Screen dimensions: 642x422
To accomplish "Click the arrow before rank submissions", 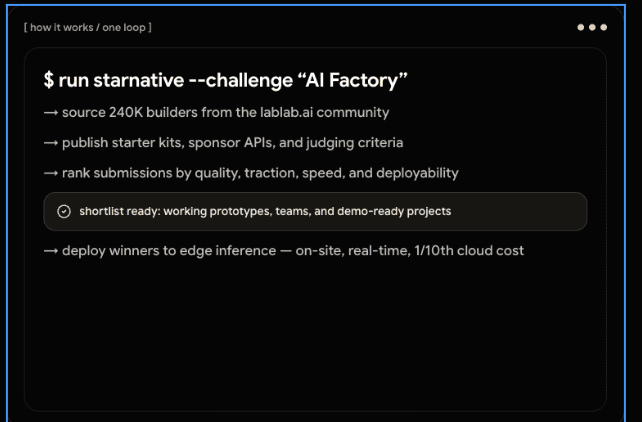I will click(x=51, y=173).
